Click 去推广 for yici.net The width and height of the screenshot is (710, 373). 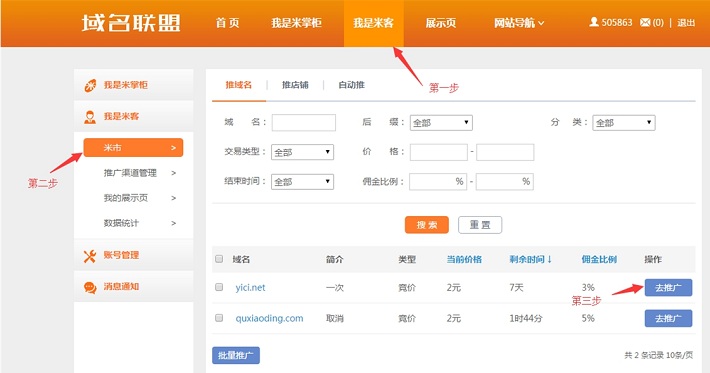coord(668,287)
